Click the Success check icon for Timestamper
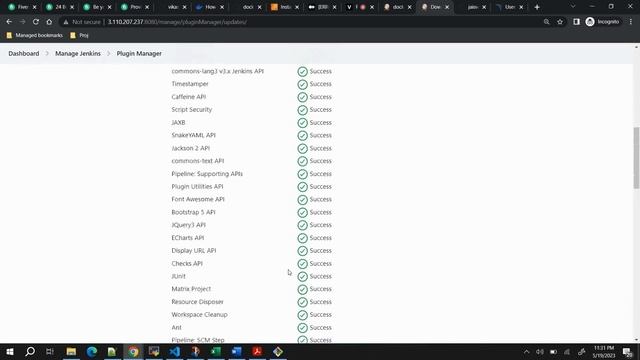The image size is (640, 360). 302,84
